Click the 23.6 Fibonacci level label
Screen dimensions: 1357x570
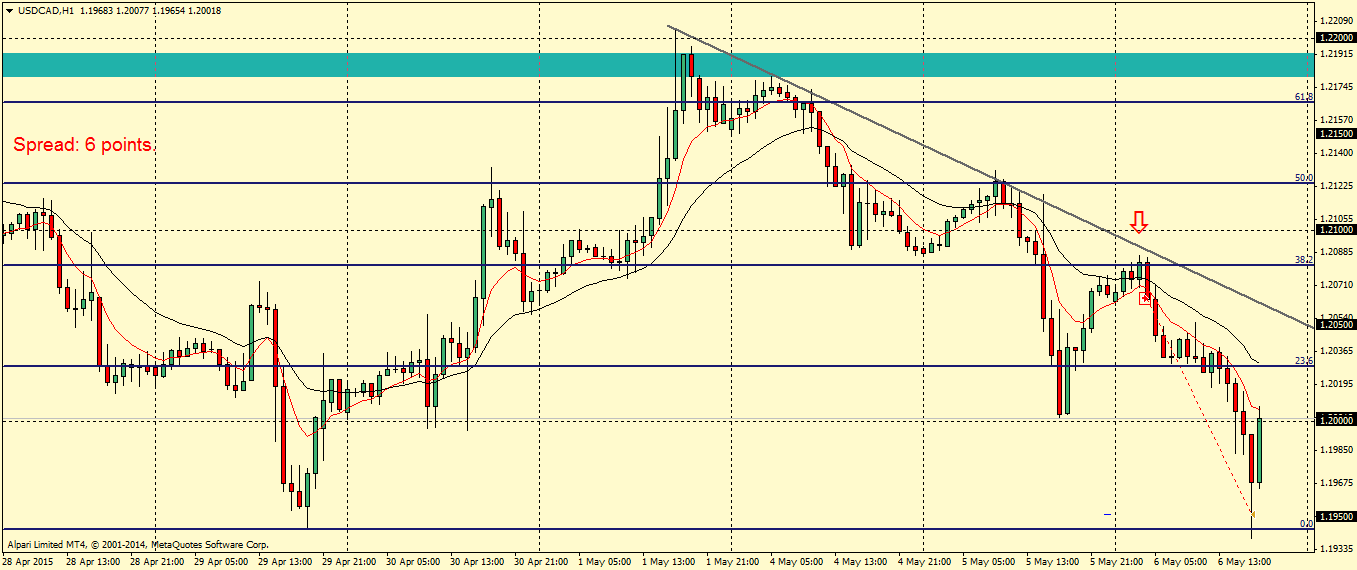1303,361
